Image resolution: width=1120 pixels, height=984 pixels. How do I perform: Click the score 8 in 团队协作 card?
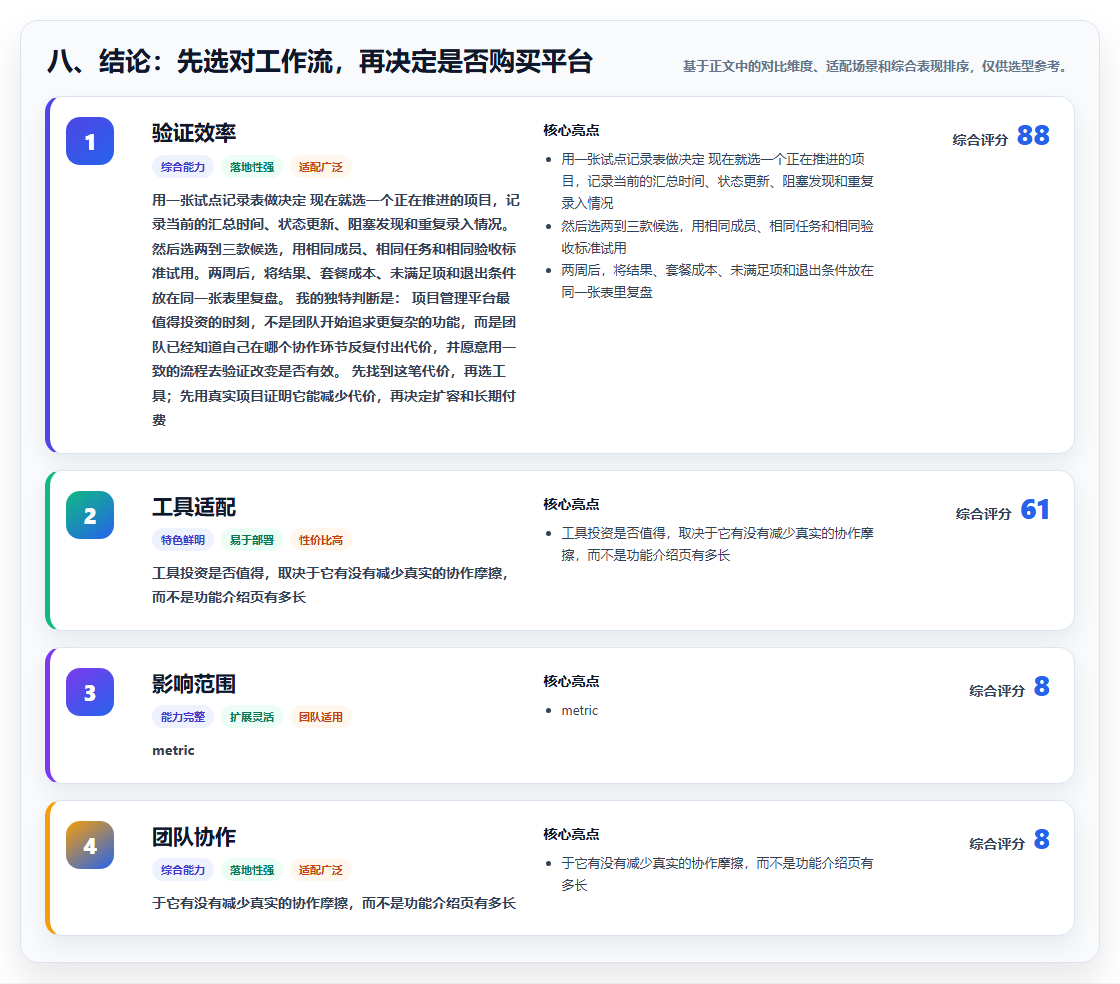[x=1041, y=839]
